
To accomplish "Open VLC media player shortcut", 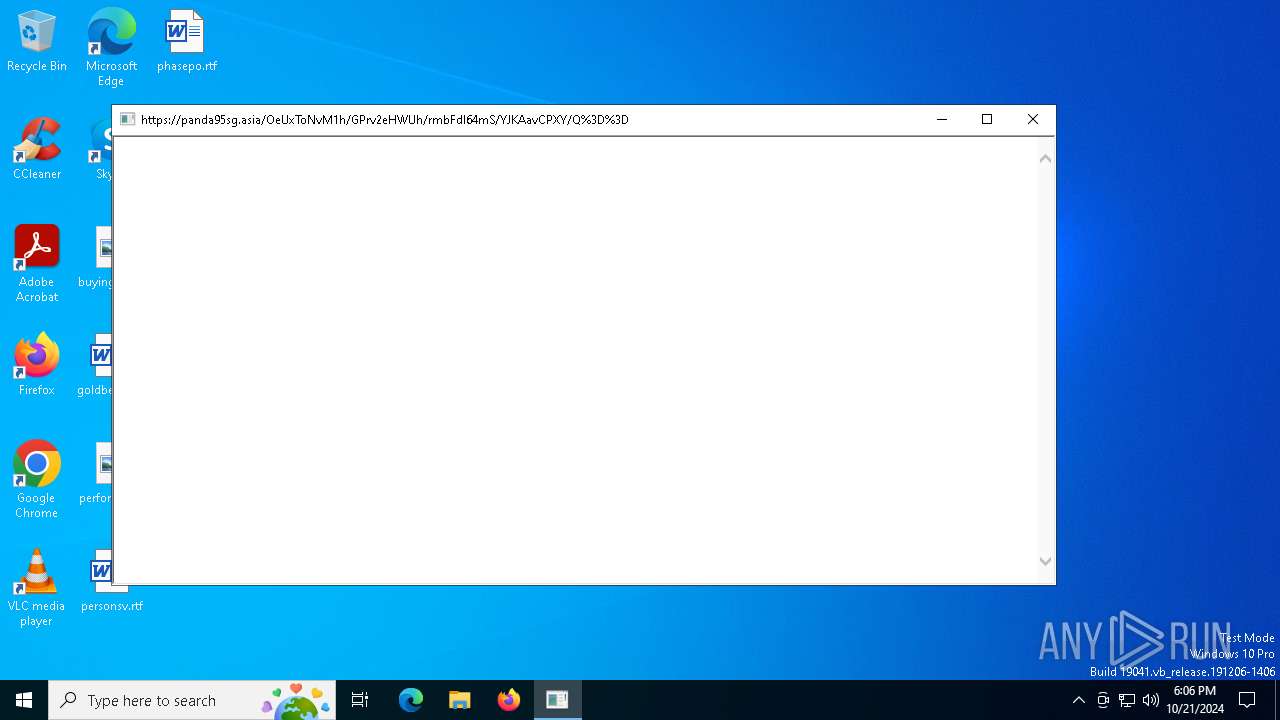I will point(37,588).
